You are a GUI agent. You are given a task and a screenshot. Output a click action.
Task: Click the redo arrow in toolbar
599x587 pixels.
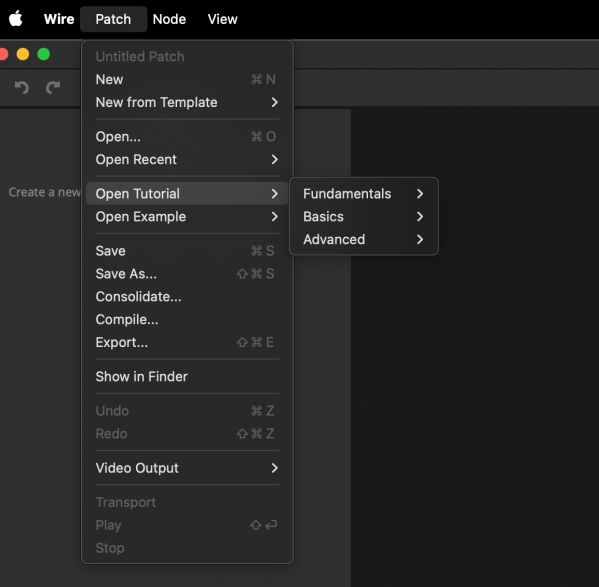point(53,87)
